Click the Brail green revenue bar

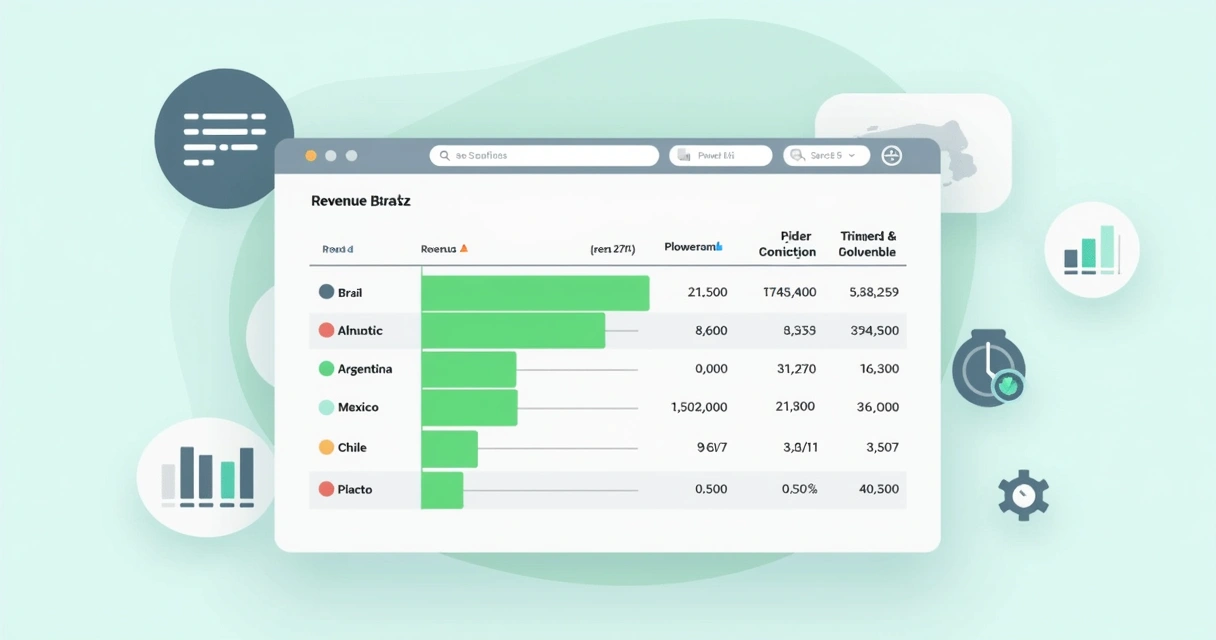[x=535, y=293]
